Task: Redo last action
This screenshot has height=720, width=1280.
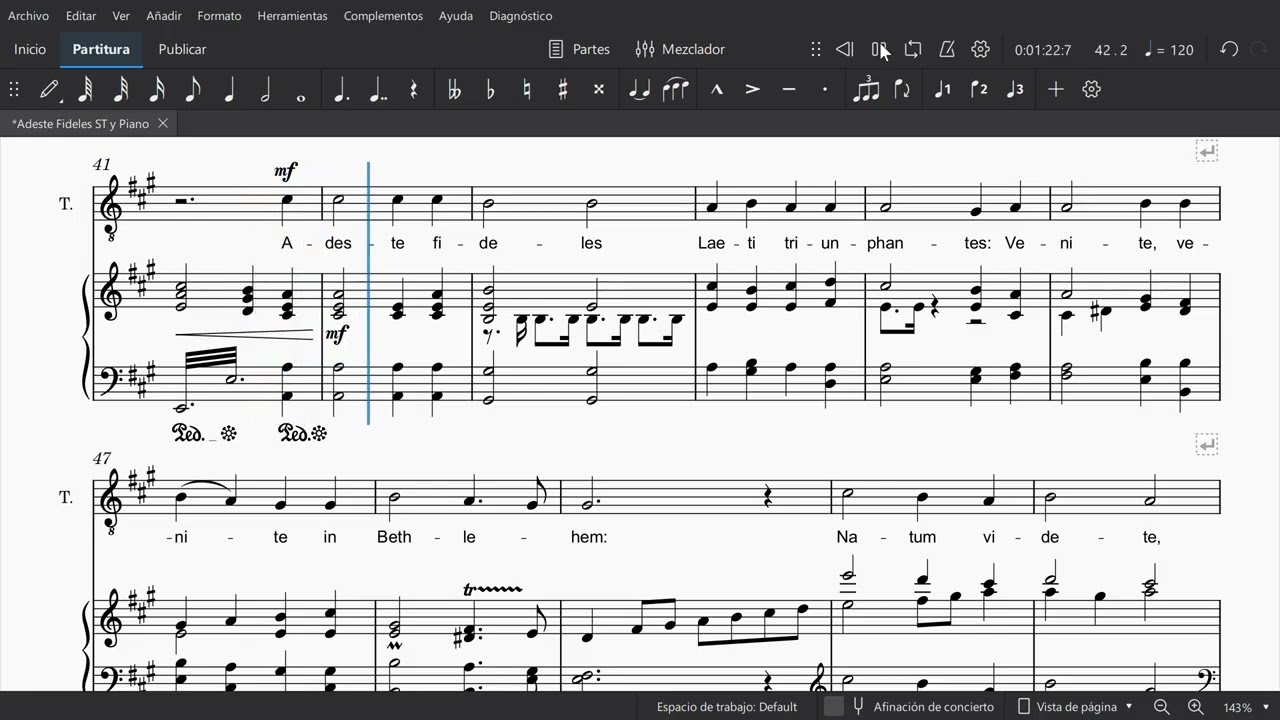Action: tap(1259, 49)
